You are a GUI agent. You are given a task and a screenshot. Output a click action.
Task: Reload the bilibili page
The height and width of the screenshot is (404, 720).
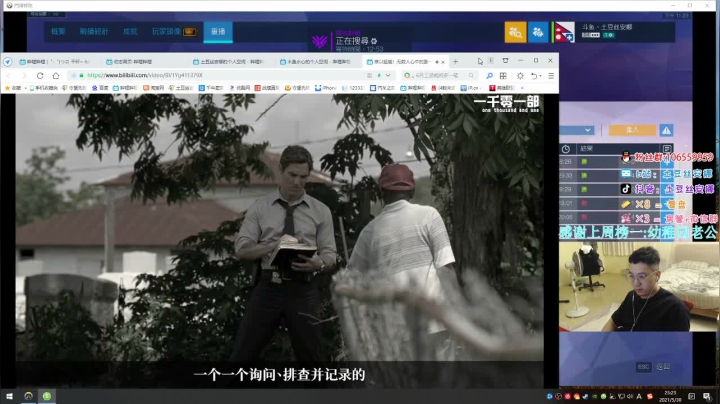[x=40, y=75]
